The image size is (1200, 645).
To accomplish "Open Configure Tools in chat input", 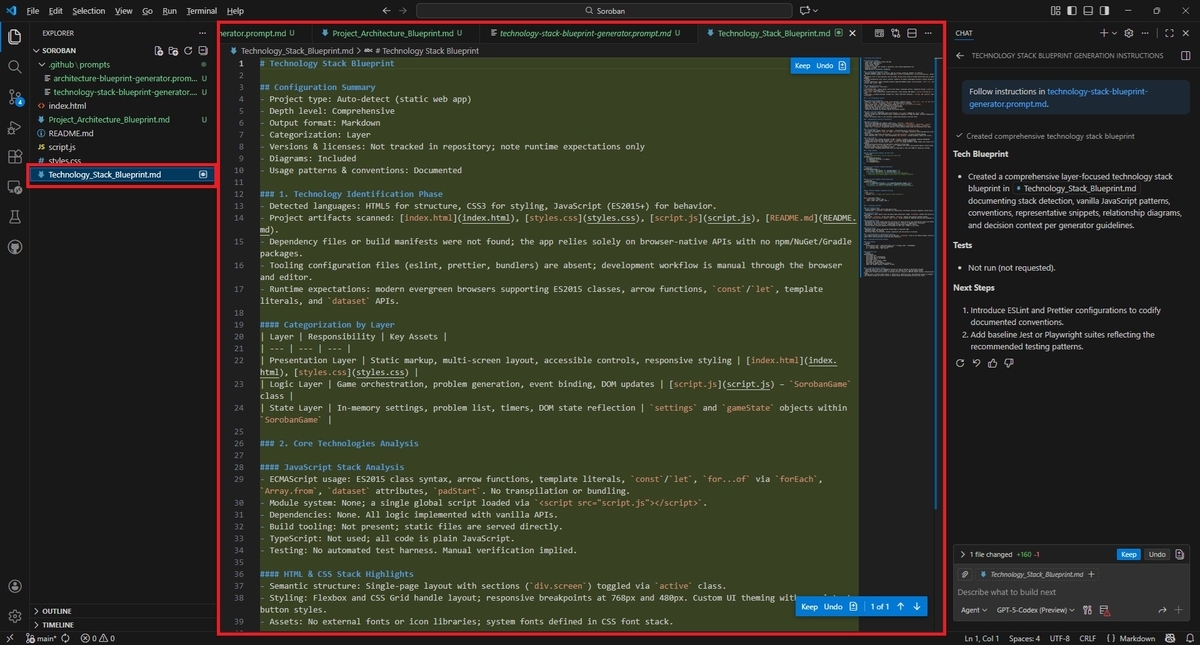I will point(1087,610).
